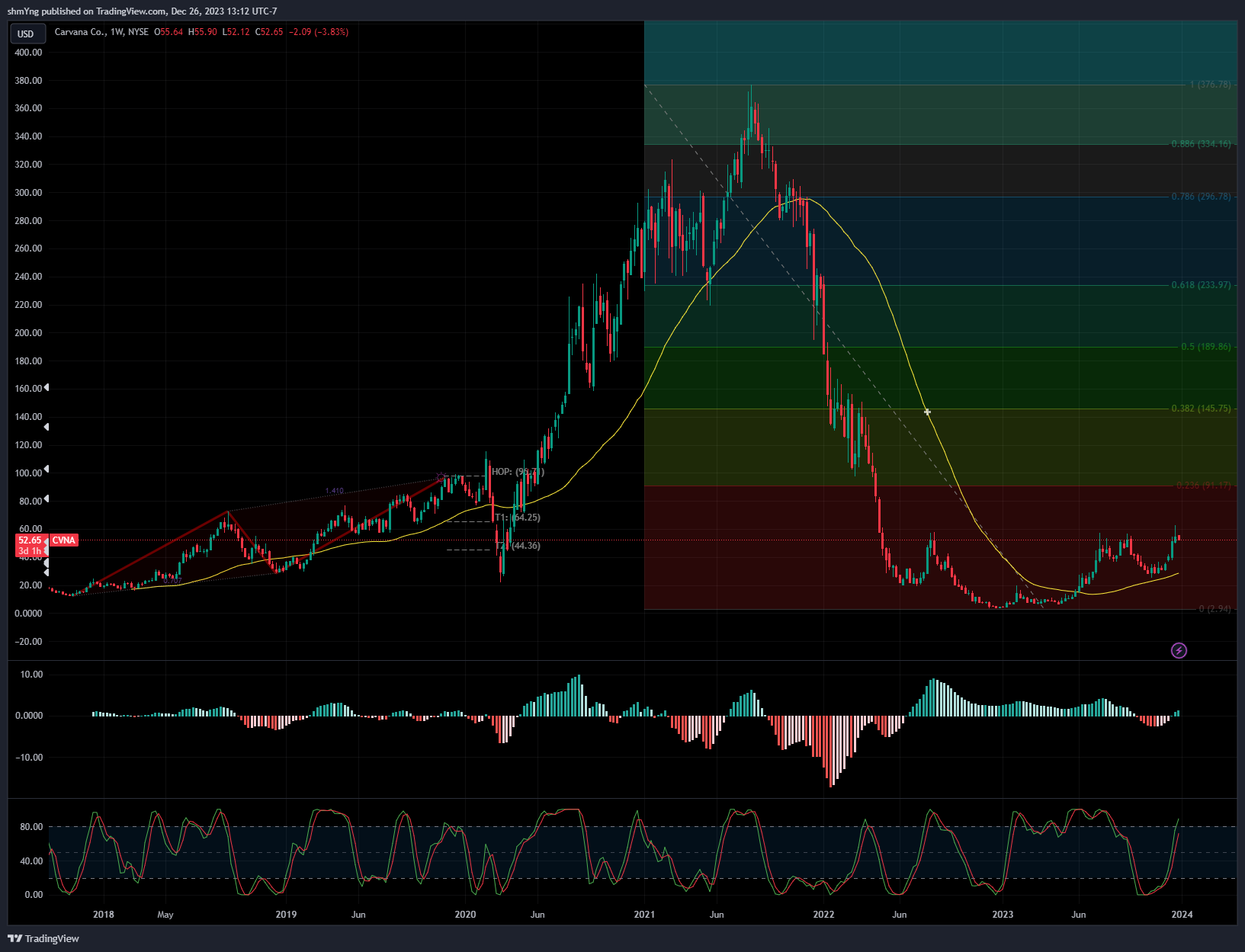This screenshot has height=952, width=1245.
Task: Click the shmYng publisher attribution text
Action: [x=142, y=11]
